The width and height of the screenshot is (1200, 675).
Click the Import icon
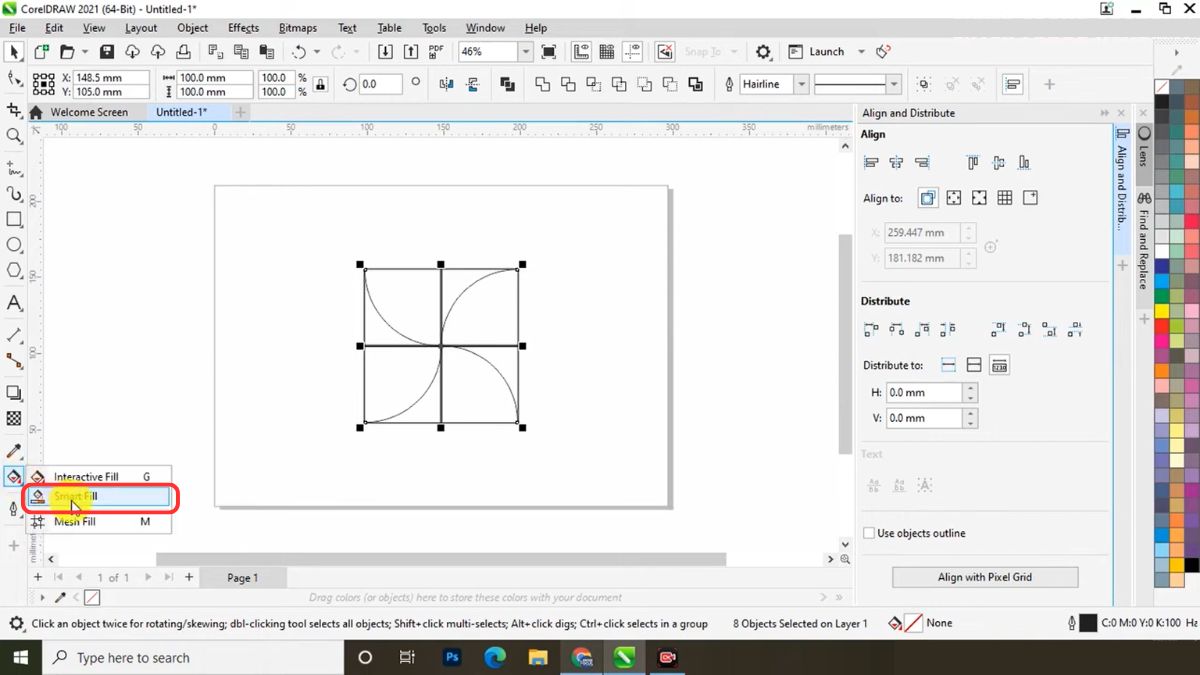pyautogui.click(x=387, y=51)
